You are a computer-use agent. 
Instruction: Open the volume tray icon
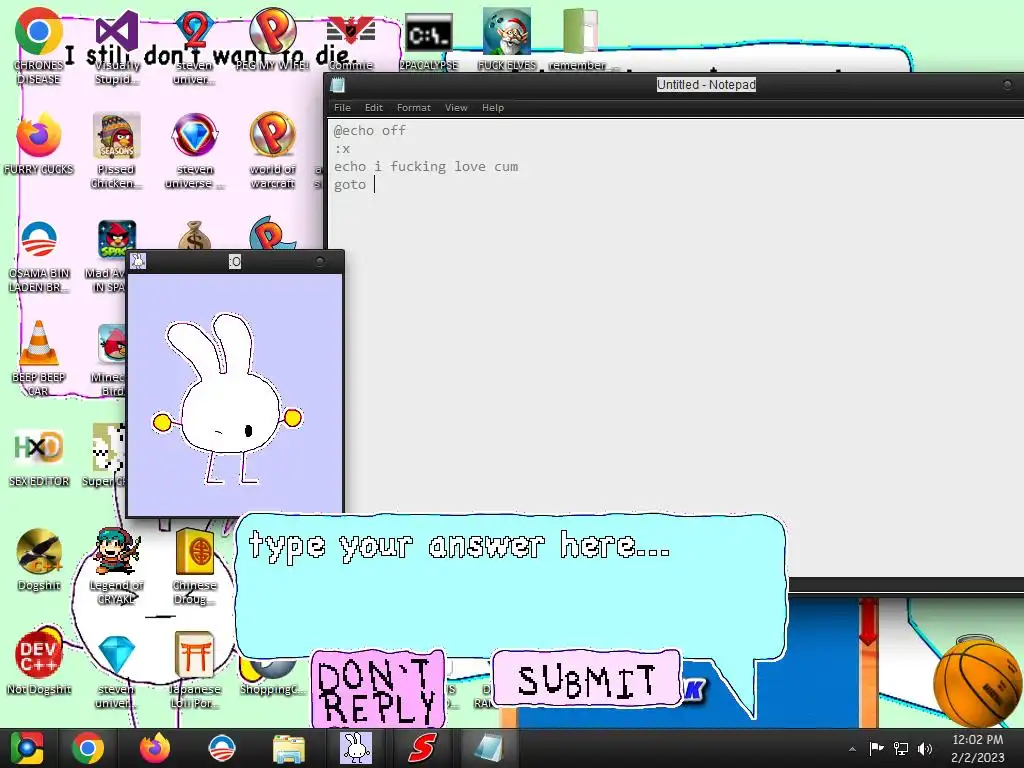click(x=925, y=748)
